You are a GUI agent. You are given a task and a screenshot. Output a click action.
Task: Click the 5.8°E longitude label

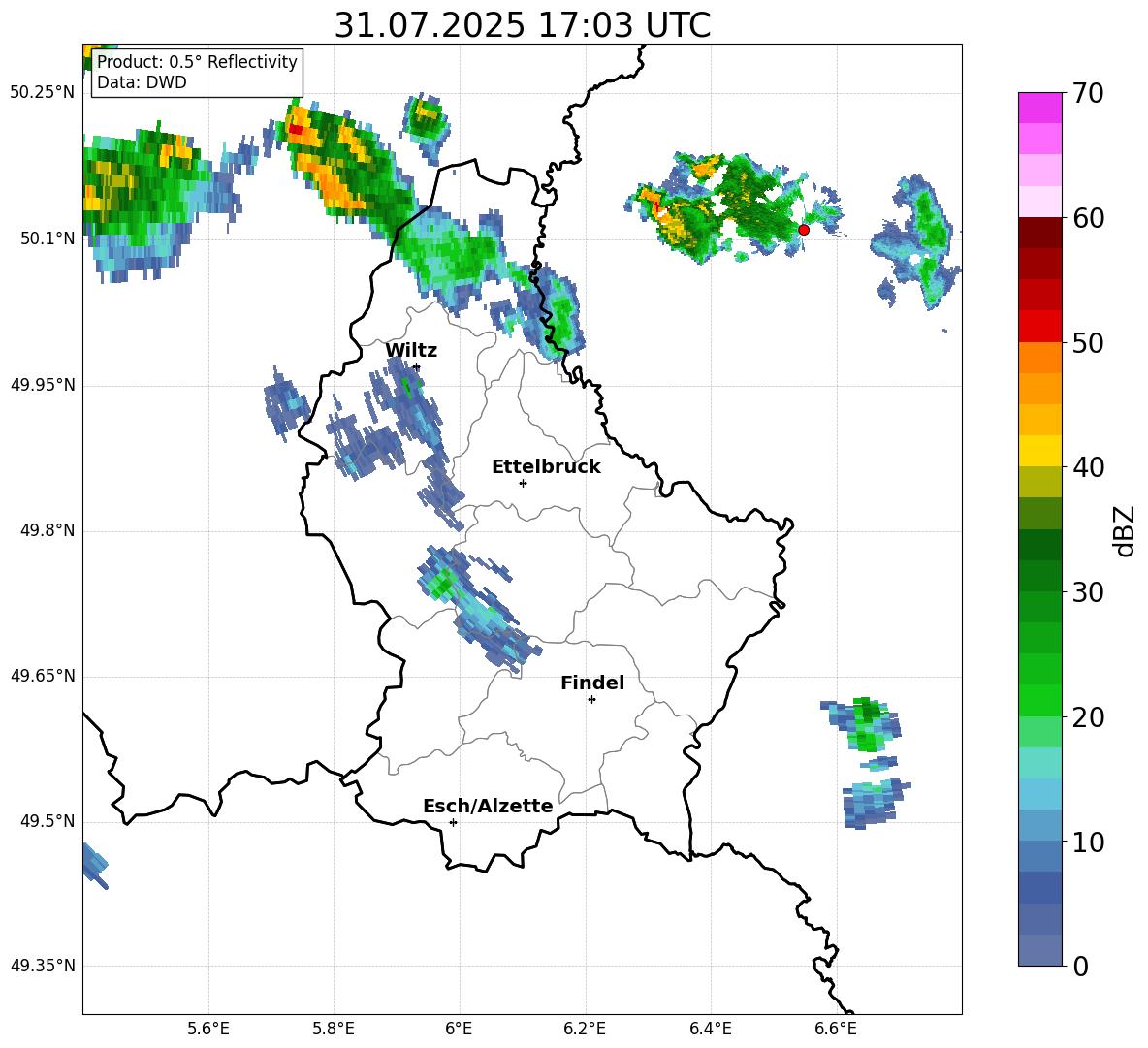(334, 1029)
